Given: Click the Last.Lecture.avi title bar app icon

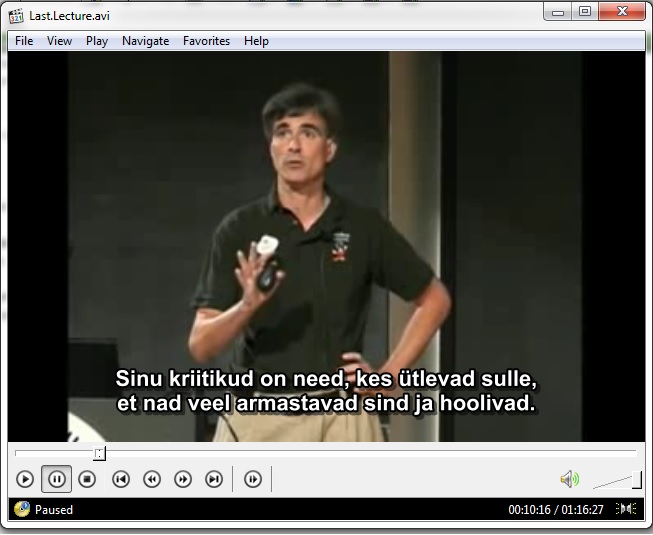Looking at the screenshot, I should (16, 13).
